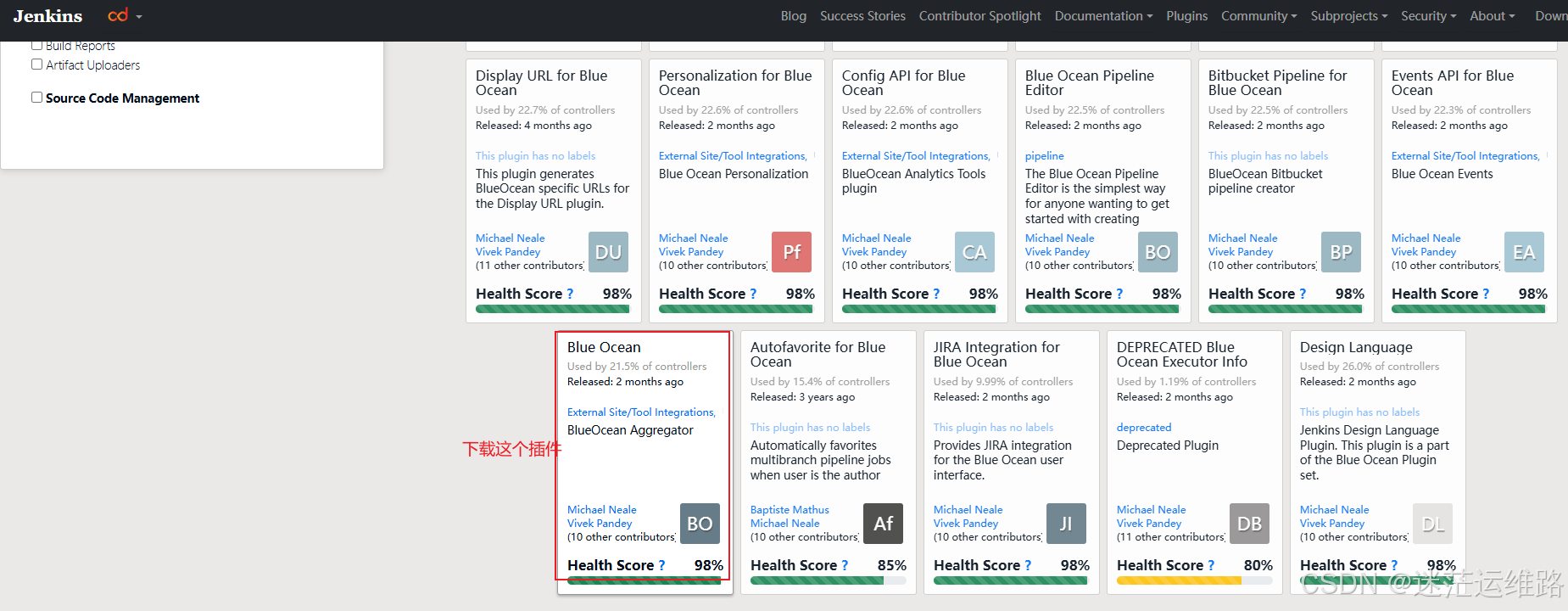The width and height of the screenshot is (1568, 611).
Task: Click the DEPRECATED plugin 80% health bar
Action: (x=1195, y=580)
